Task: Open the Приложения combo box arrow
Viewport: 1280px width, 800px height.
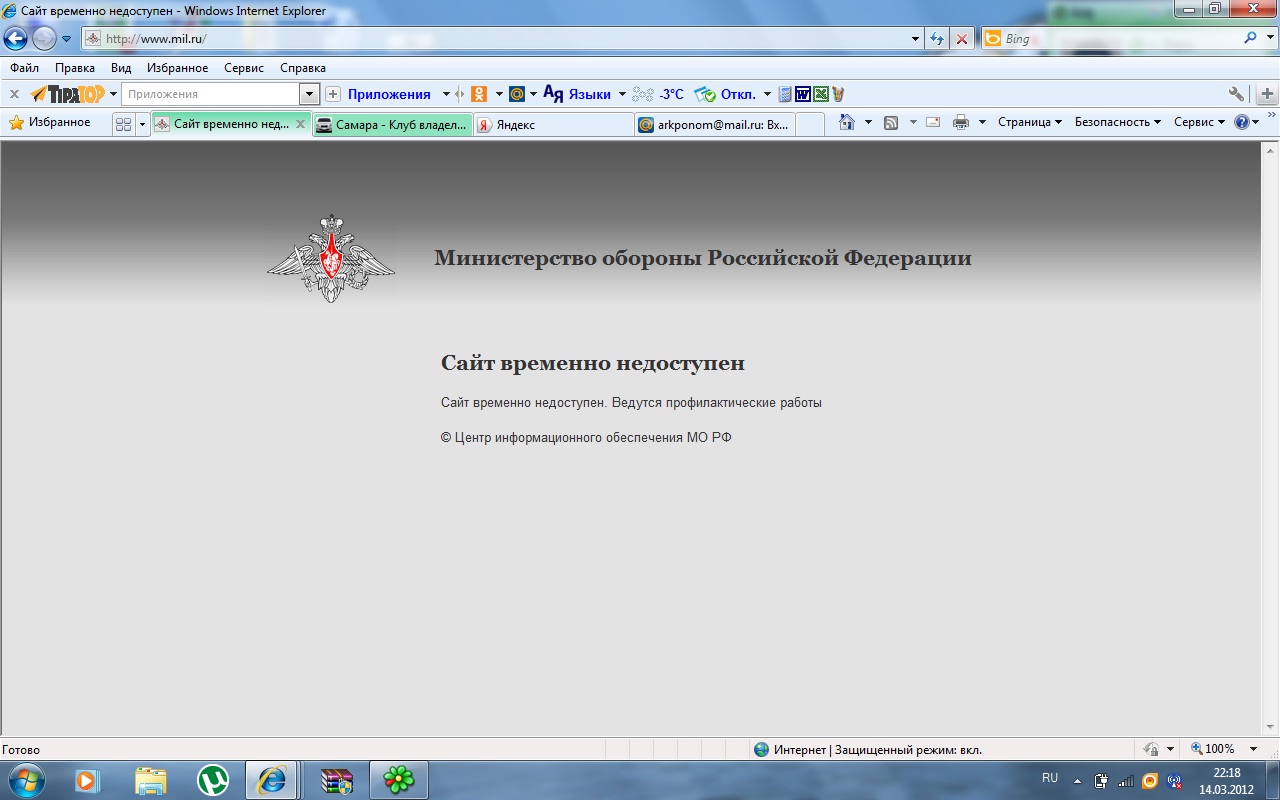Action: [310, 94]
